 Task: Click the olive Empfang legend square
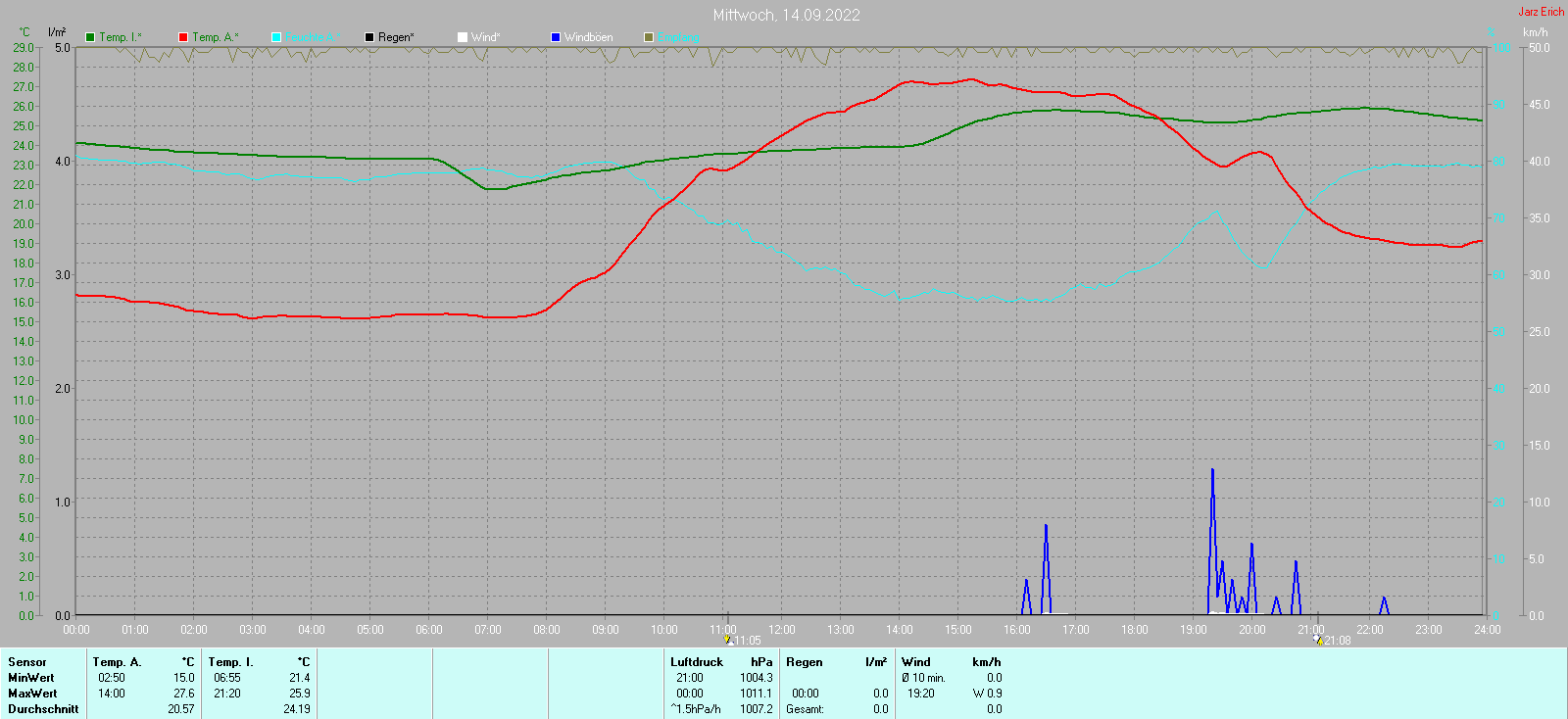click(649, 37)
